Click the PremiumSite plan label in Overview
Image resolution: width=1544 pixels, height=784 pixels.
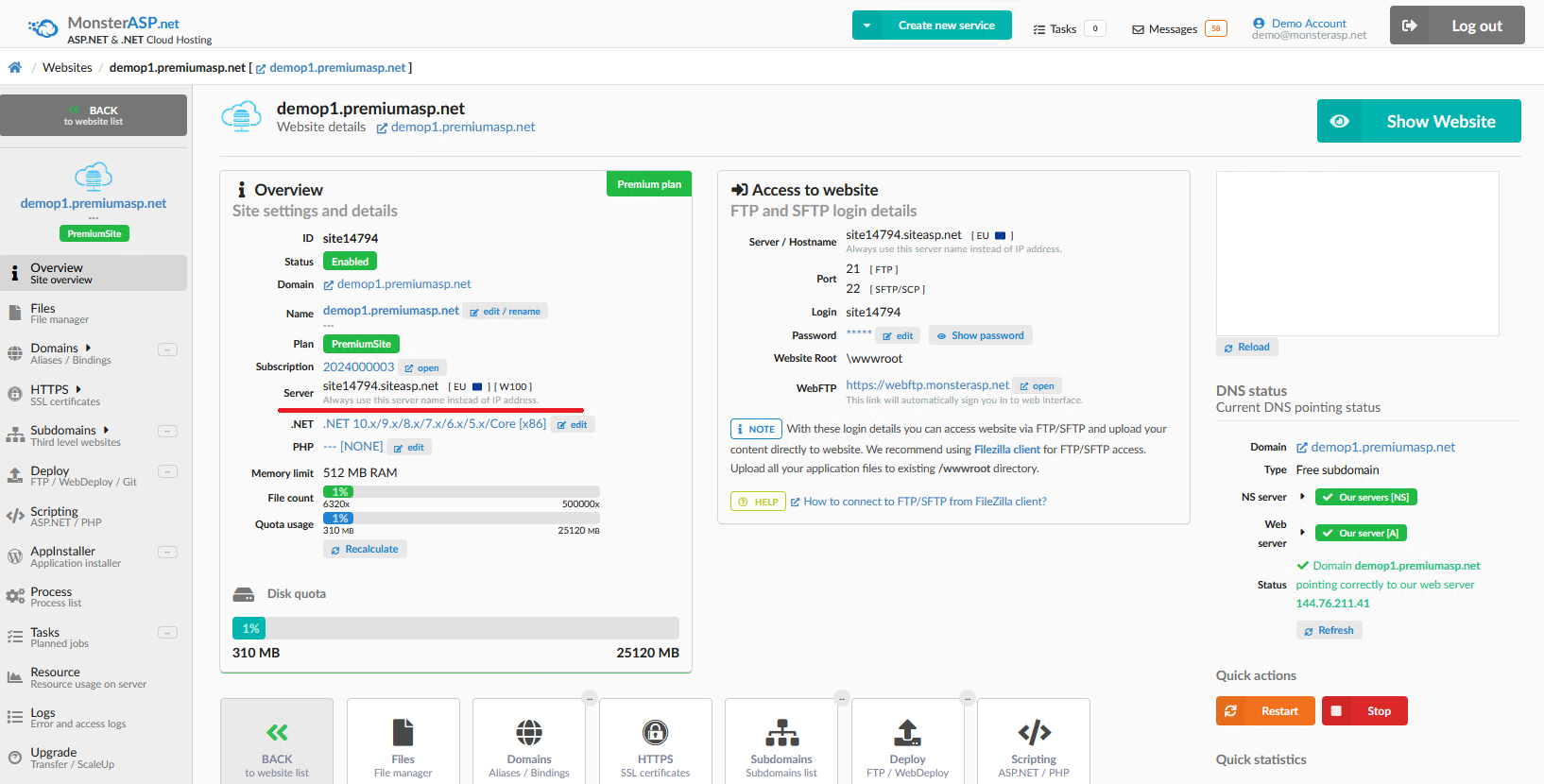[361, 344]
